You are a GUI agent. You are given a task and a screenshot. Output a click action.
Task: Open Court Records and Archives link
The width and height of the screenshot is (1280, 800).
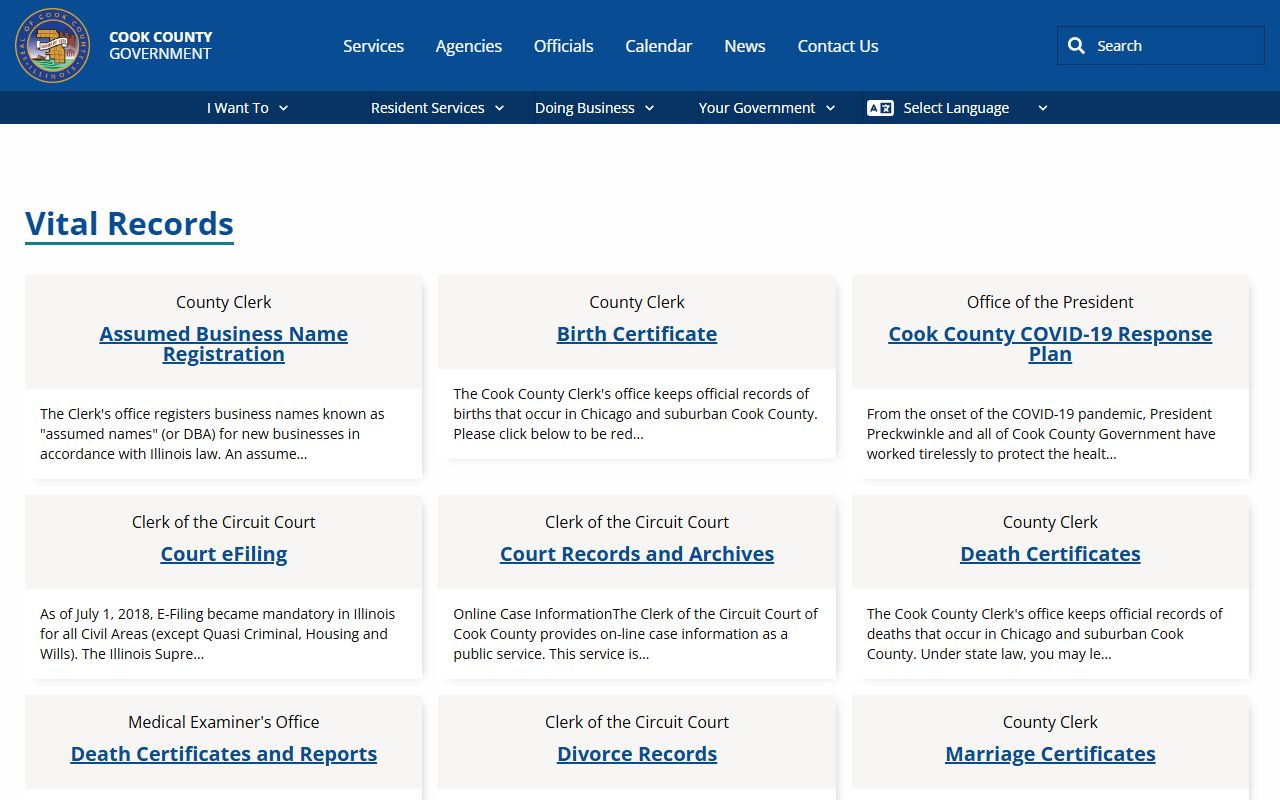(x=637, y=554)
